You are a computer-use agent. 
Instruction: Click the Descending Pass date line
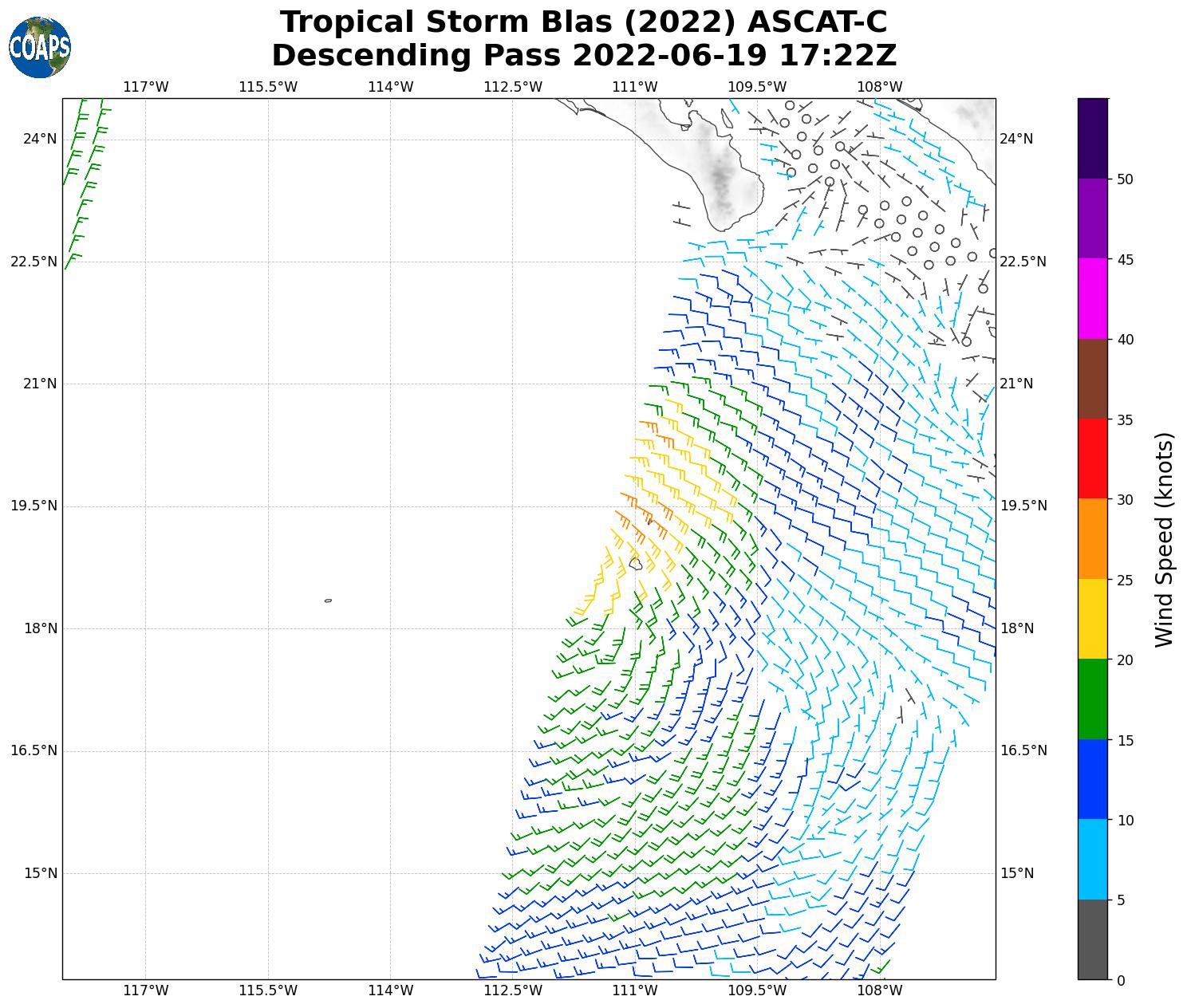583,56
